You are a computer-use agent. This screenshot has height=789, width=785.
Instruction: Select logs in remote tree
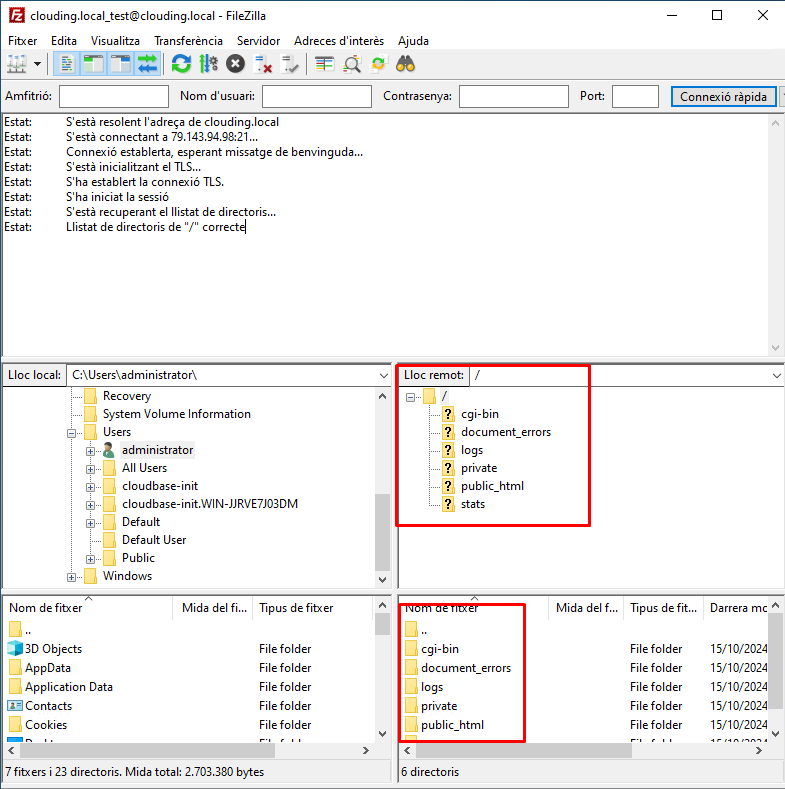[x=472, y=450]
